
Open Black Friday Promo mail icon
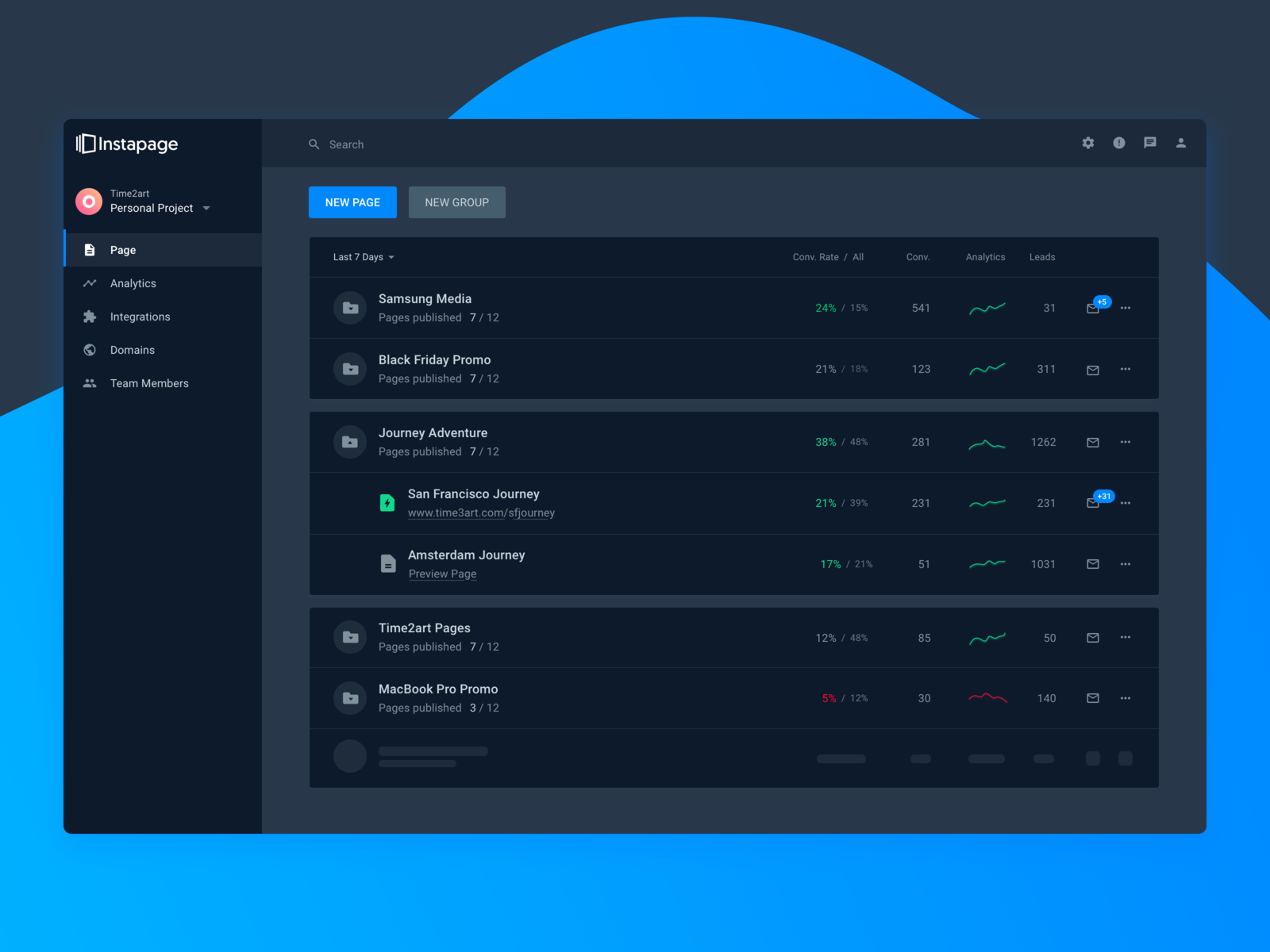click(1093, 370)
